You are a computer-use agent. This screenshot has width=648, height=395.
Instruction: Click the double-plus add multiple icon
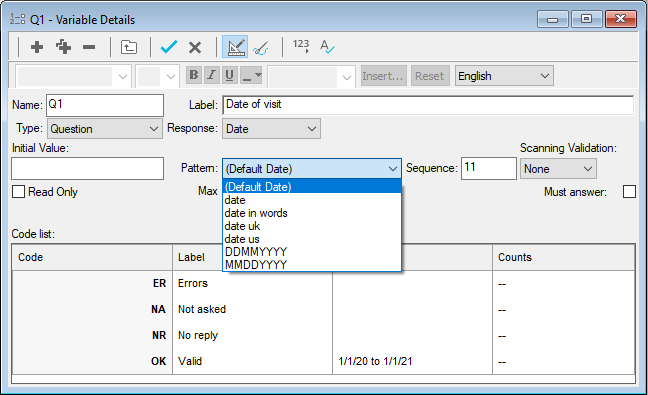pyautogui.click(x=63, y=47)
